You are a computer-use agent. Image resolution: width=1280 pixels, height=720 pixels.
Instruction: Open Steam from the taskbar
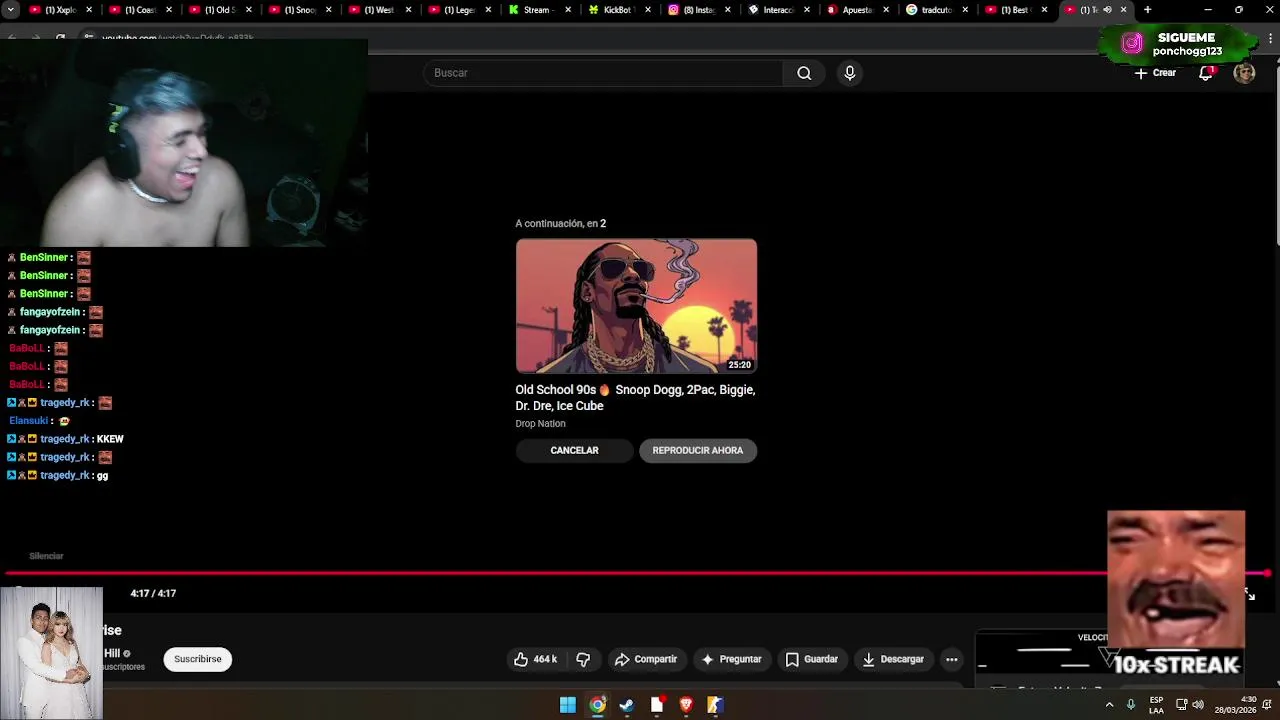(627, 705)
